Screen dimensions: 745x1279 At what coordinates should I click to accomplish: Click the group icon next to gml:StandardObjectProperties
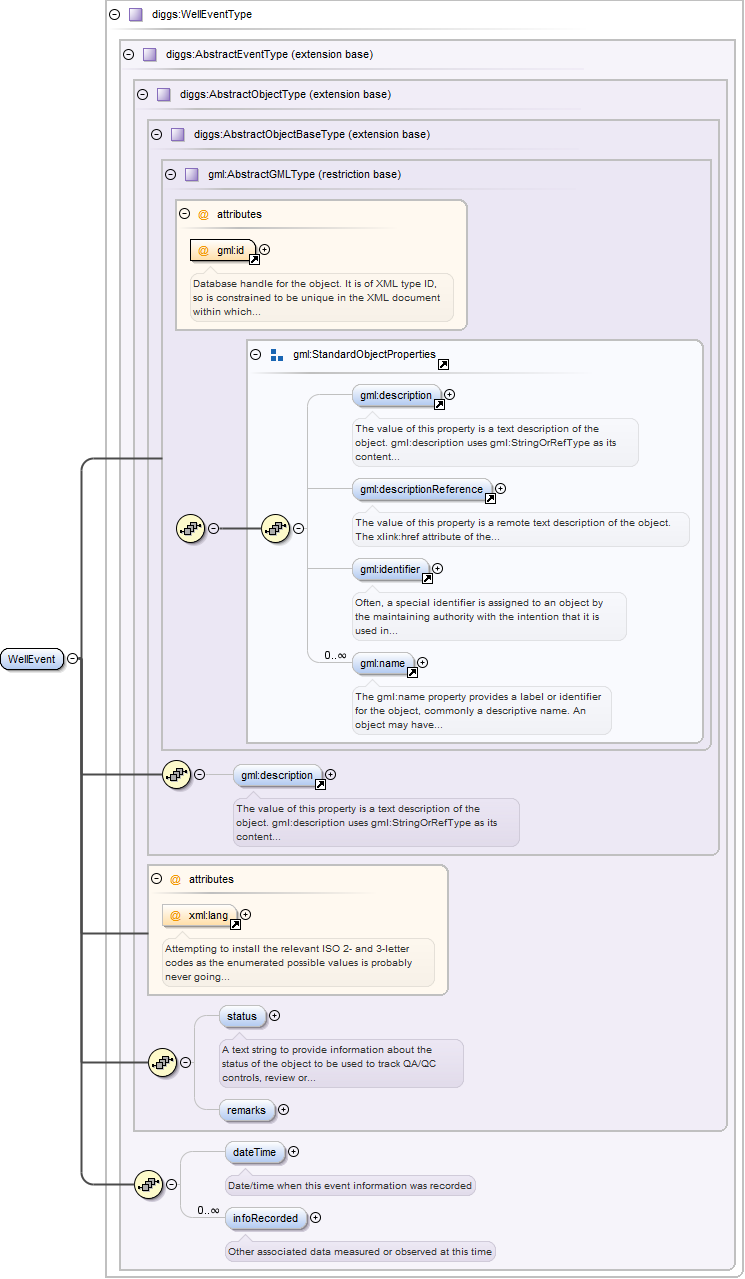278,355
